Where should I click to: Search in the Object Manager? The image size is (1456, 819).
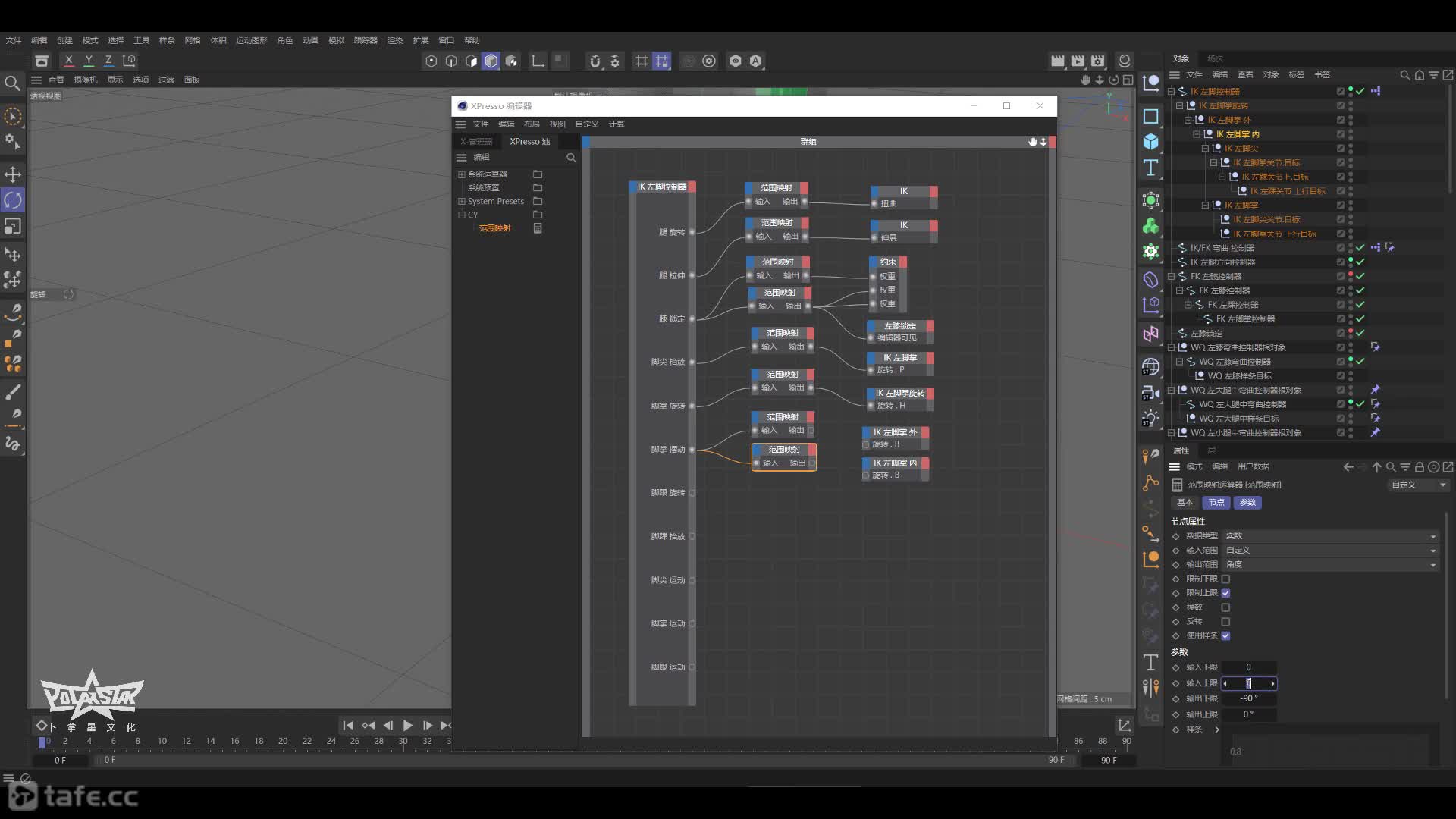tap(1404, 75)
